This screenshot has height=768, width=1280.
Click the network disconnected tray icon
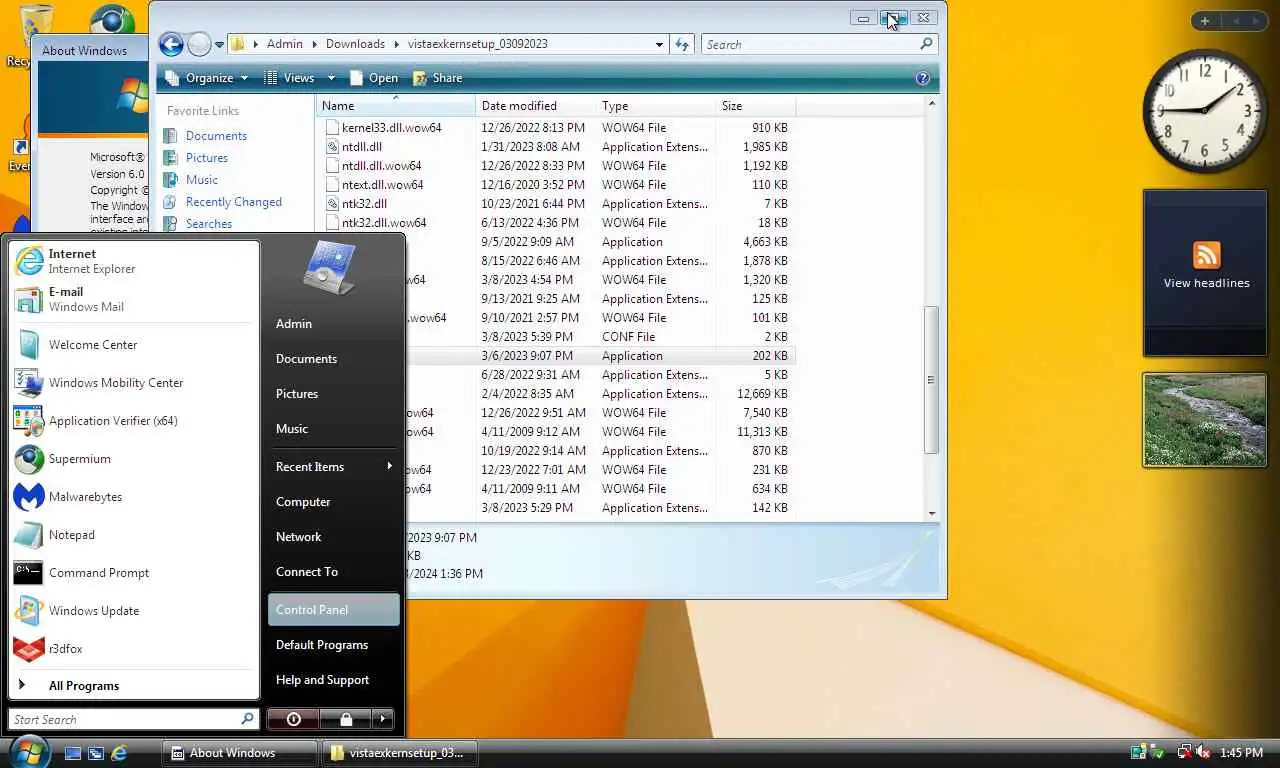pyautogui.click(x=1184, y=753)
